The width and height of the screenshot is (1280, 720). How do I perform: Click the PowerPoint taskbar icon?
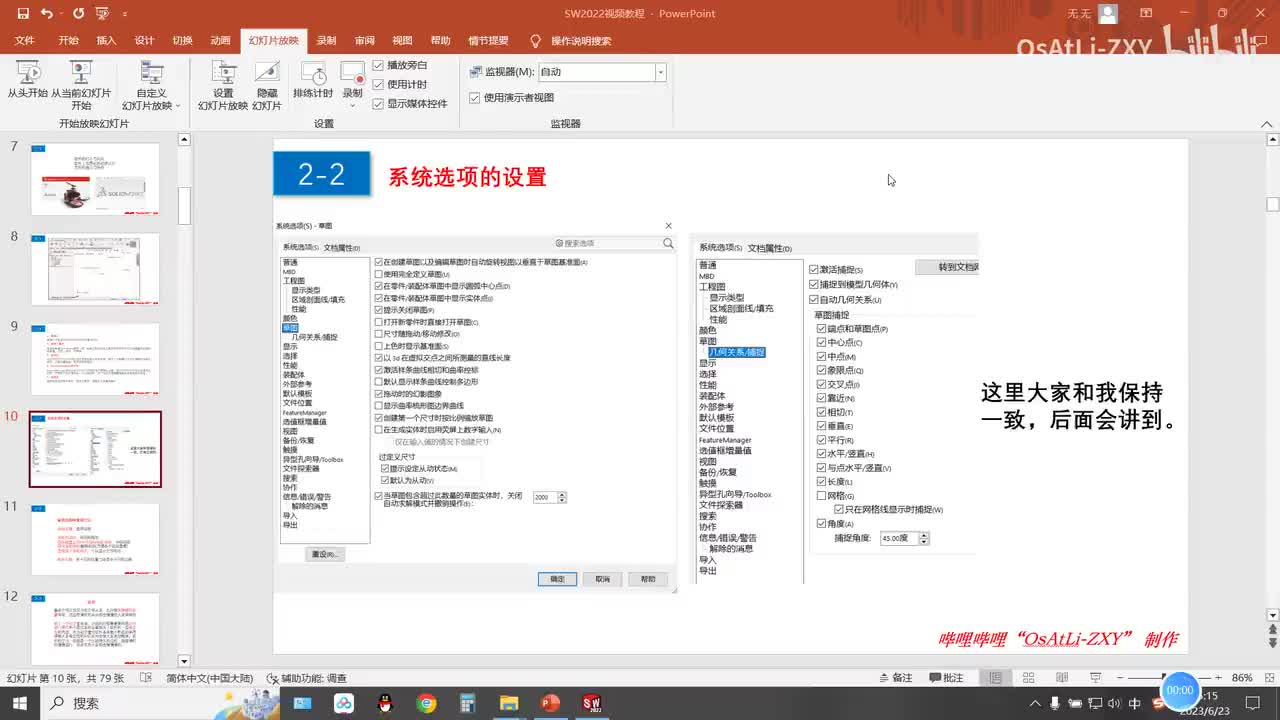549,703
